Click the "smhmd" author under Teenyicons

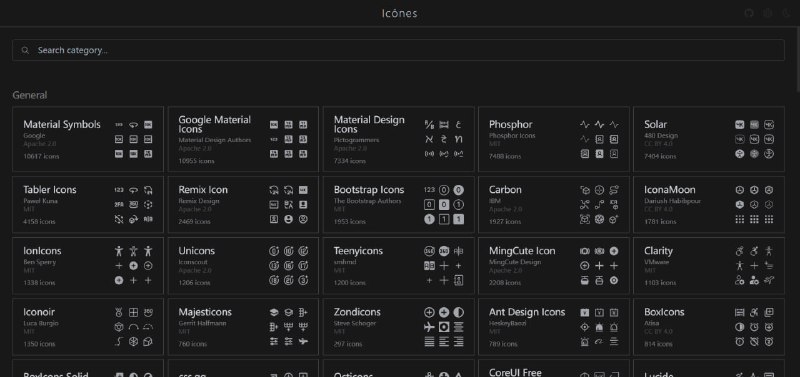[345, 262]
